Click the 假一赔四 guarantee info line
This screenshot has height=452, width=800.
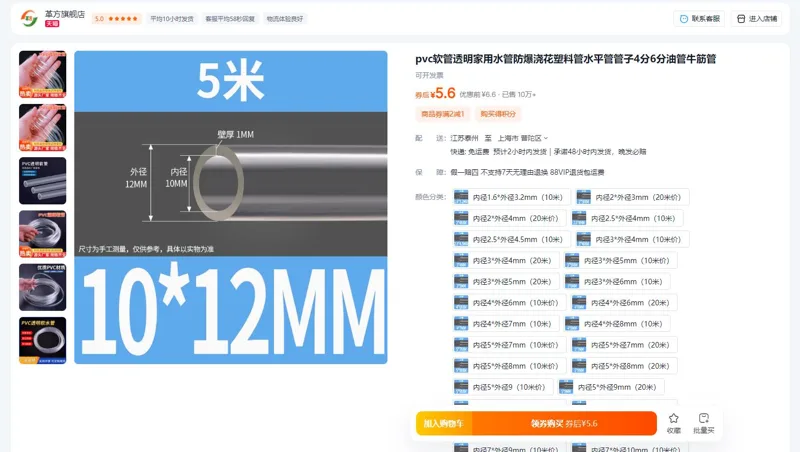(x=527, y=172)
